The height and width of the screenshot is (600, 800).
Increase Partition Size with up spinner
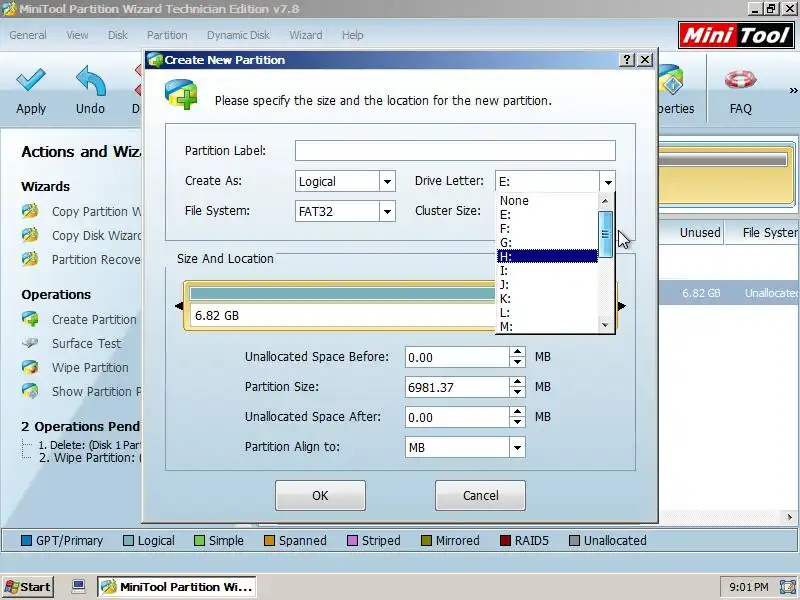[x=517, y=382]
